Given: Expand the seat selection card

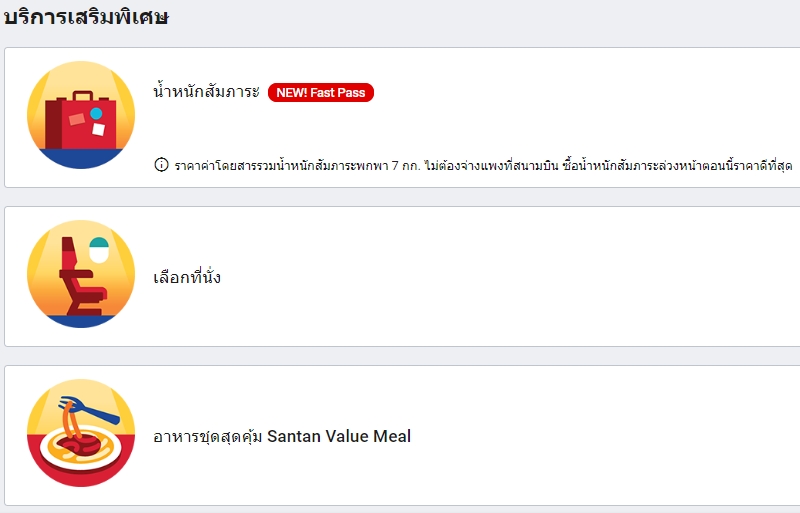Looking at the screenshot, I should click(x=500, y=277).
